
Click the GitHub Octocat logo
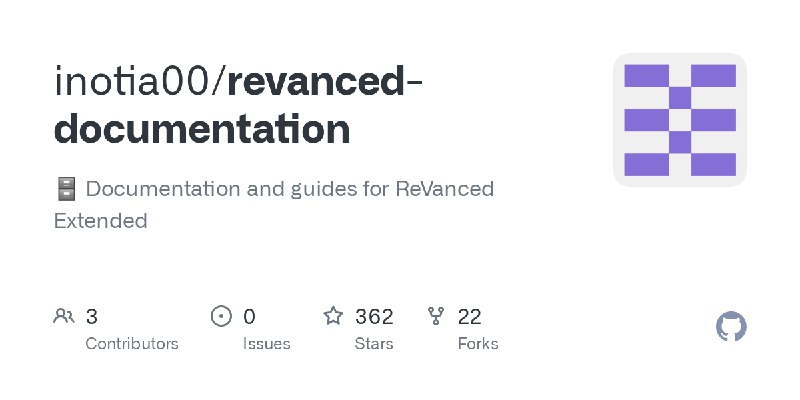pyautogui.click(x=731, y=327)
